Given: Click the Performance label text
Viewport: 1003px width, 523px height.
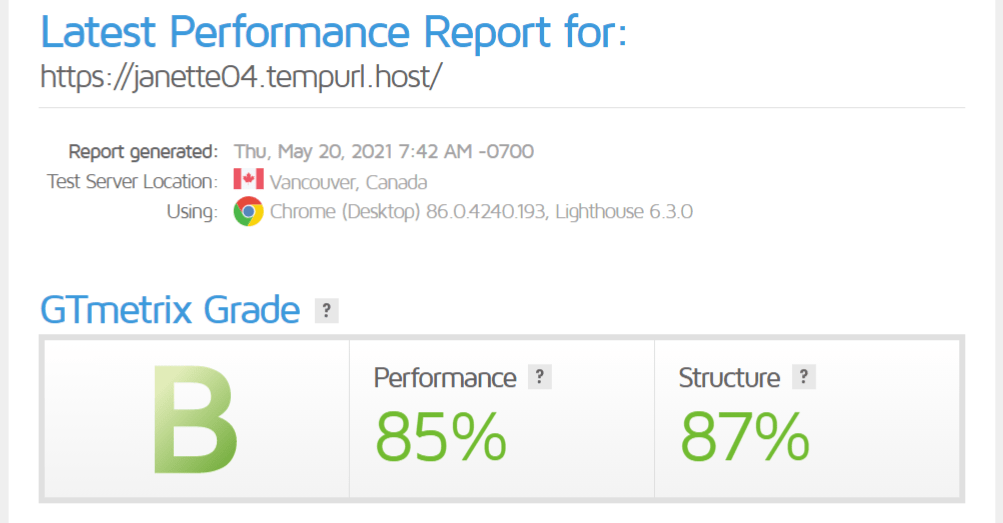Looking at the screenshot, I should (445, 378).
